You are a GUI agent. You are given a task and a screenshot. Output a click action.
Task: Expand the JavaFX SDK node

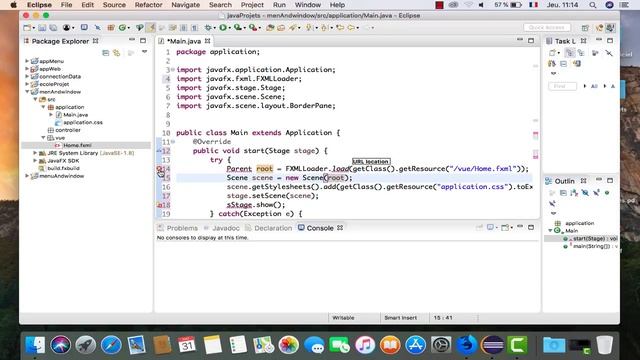[35, 161]
